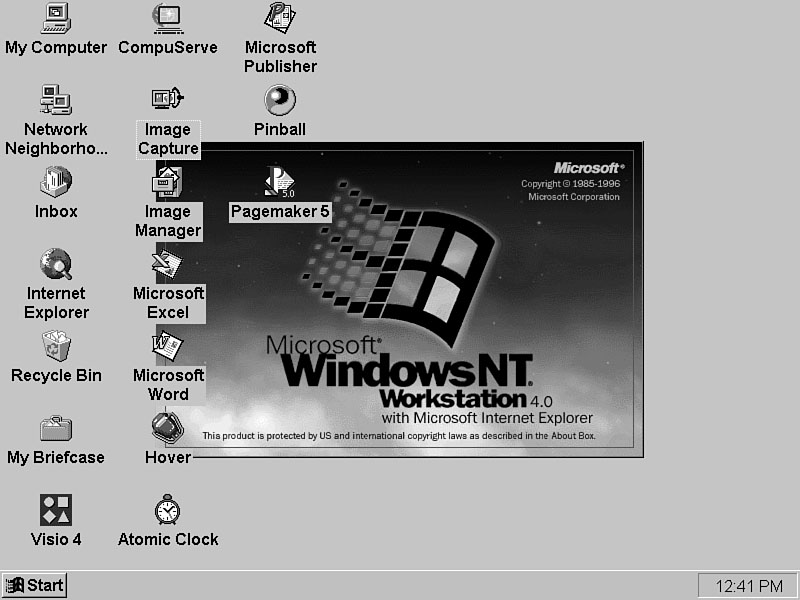Screen dimensions: 800x600
Task: Open the Start menu
Action: click(34, 585)
